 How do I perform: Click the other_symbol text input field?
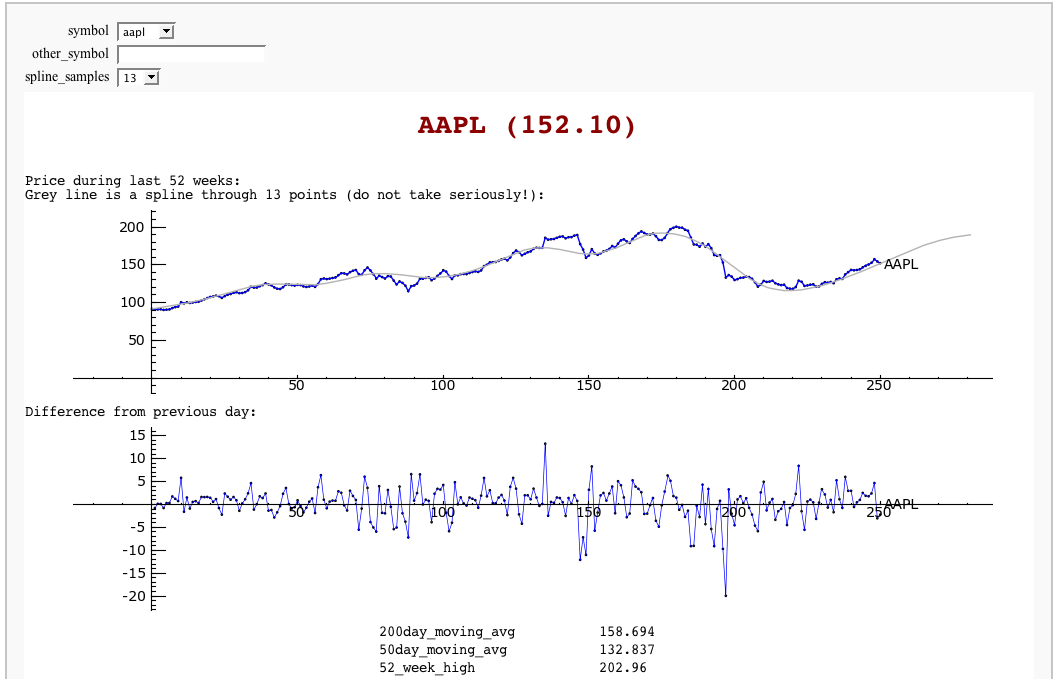[x=191, y=54]
